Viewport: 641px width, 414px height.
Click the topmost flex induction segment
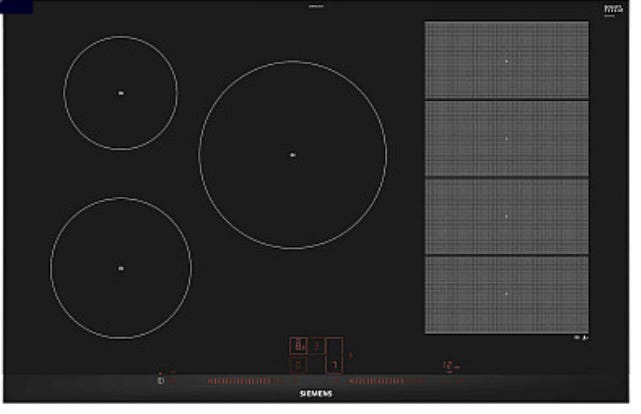(x=507, y=60)
